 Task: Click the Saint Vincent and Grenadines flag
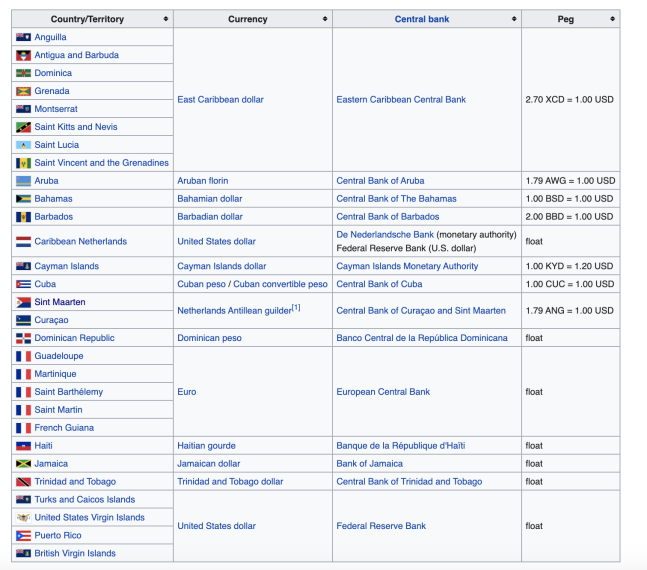[24, 163]
